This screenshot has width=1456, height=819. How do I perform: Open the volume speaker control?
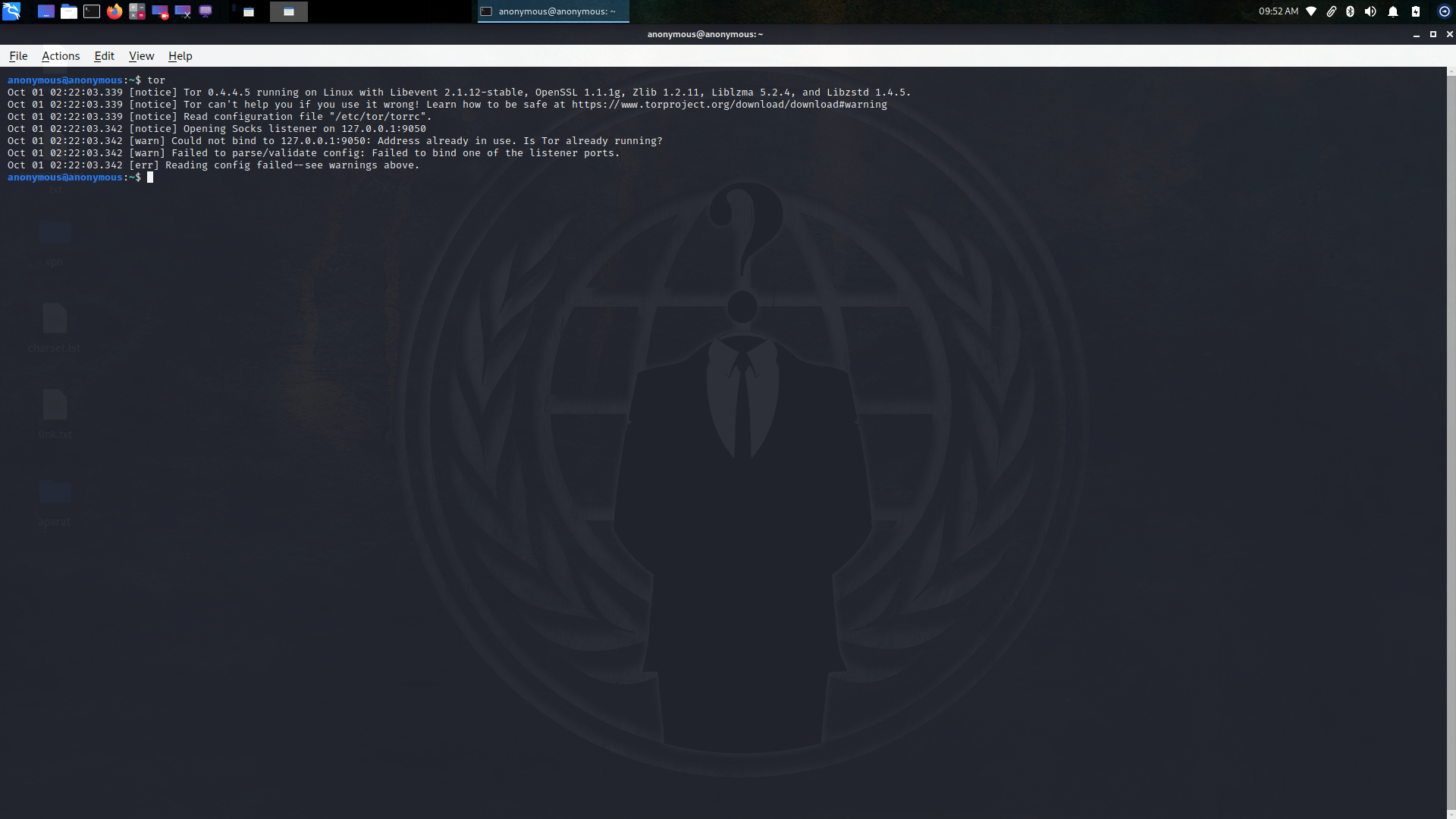[x=1370, y=11]
